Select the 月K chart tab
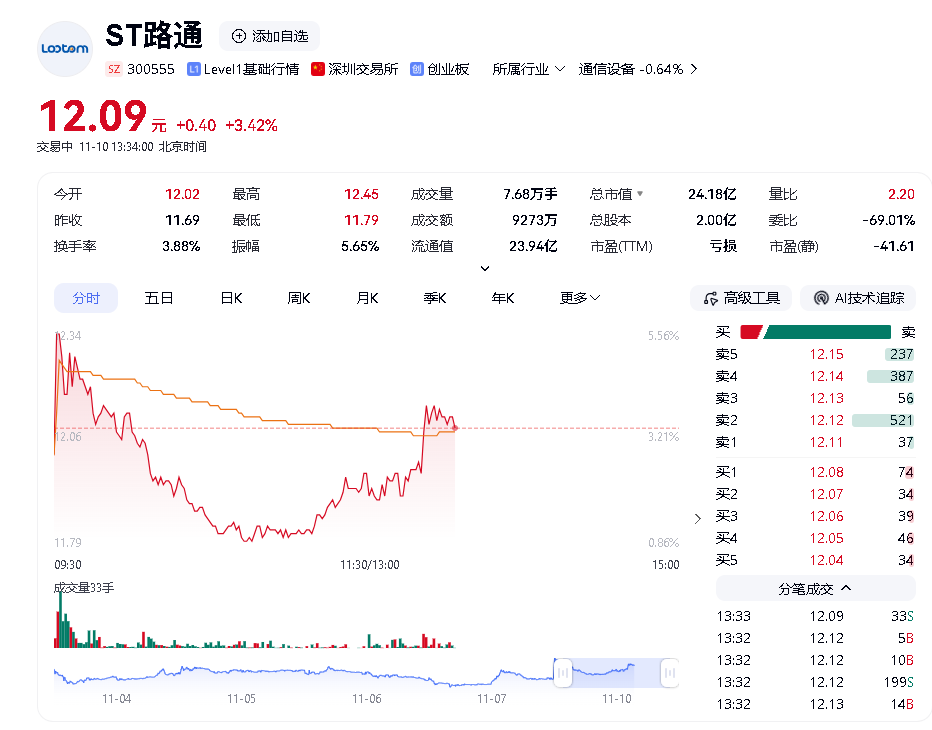Screen dimensions: 932x730 [367, 298]
